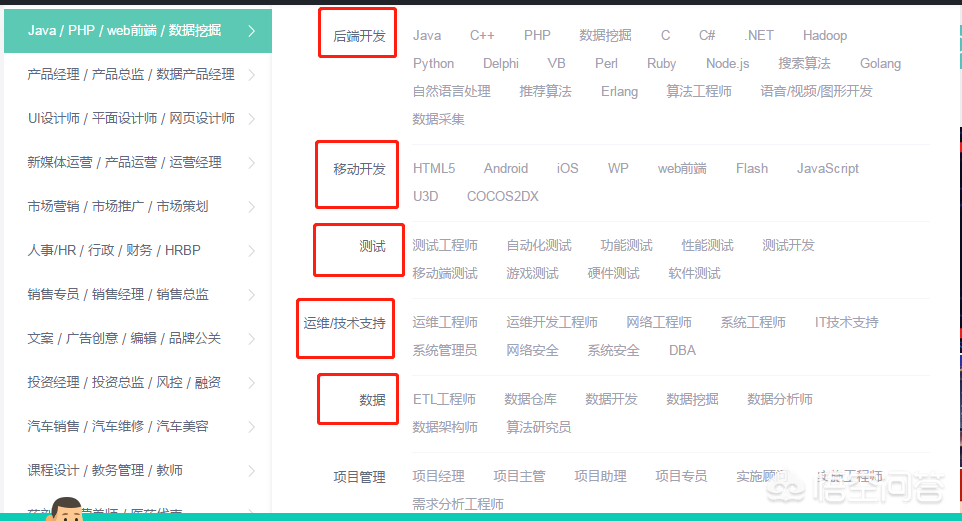
Task: Click the cartoon avatar mascot icon
Action: [x=66, y=509]
